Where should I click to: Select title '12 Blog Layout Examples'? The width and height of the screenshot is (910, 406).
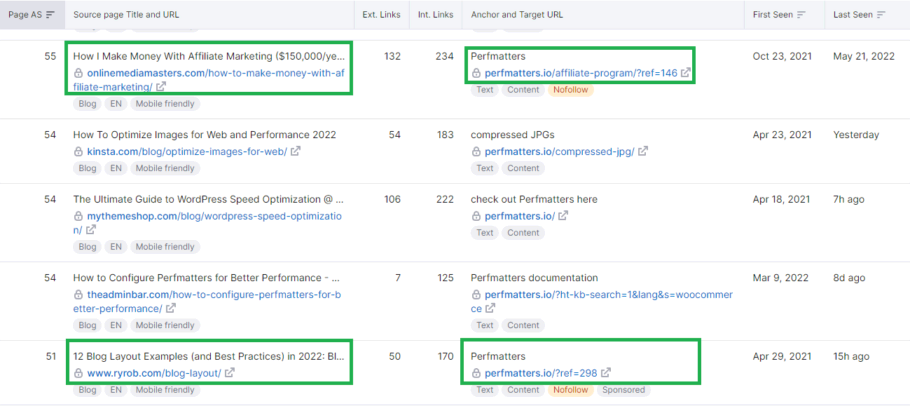210,356
